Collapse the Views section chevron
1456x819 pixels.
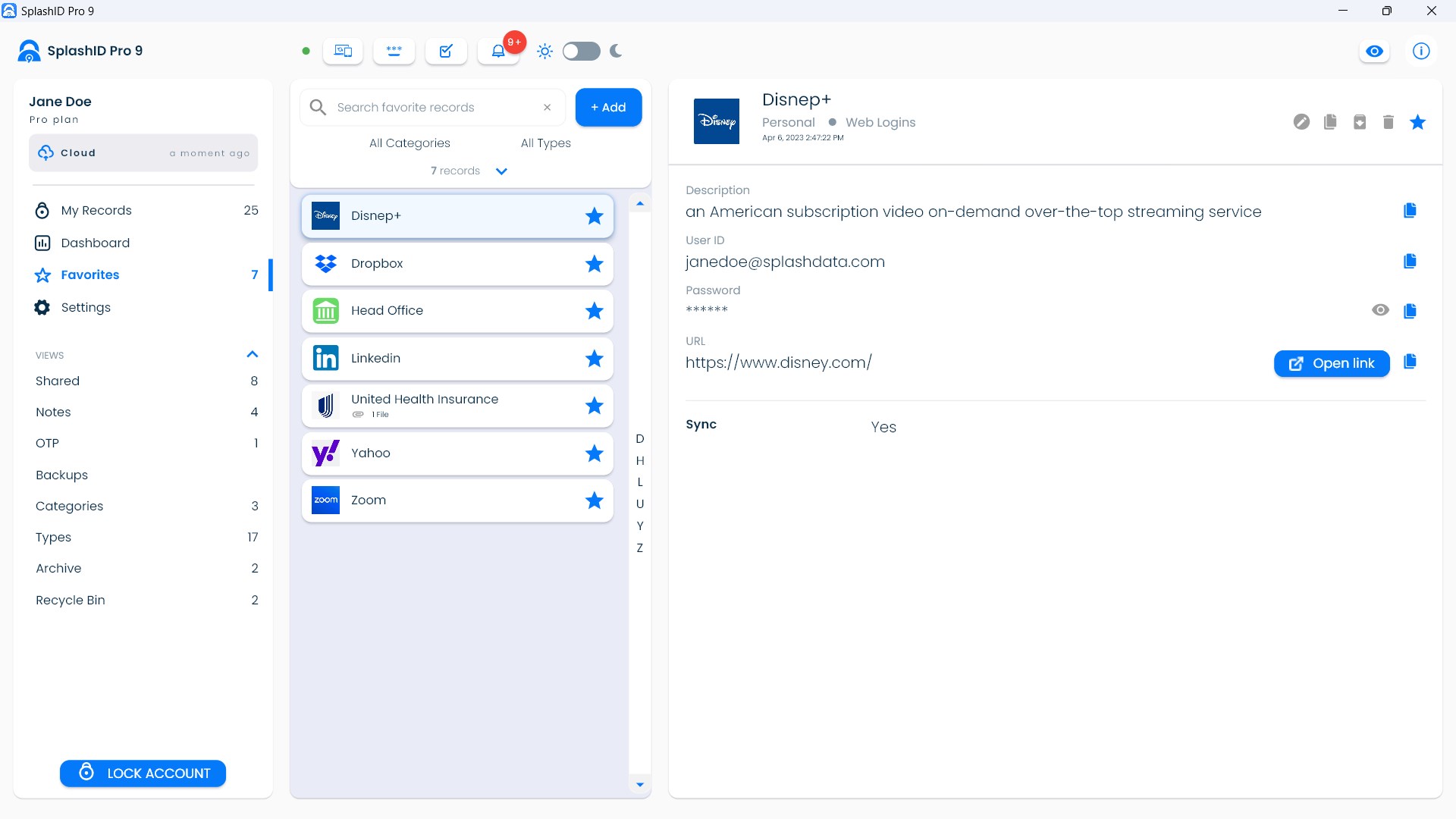[x=253, y=355]
